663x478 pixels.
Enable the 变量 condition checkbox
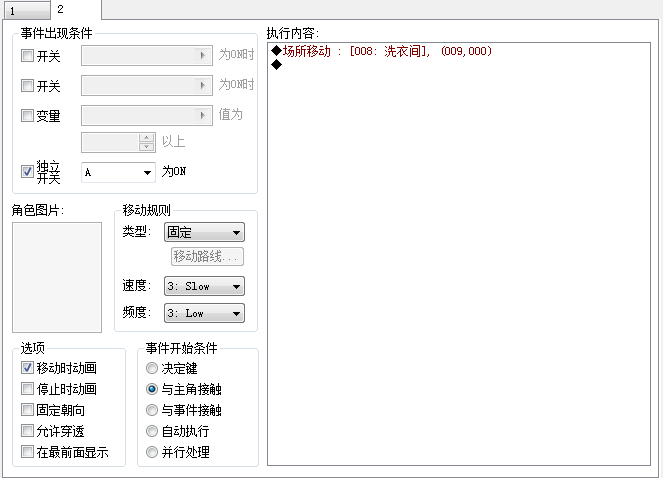pos(27,115)
